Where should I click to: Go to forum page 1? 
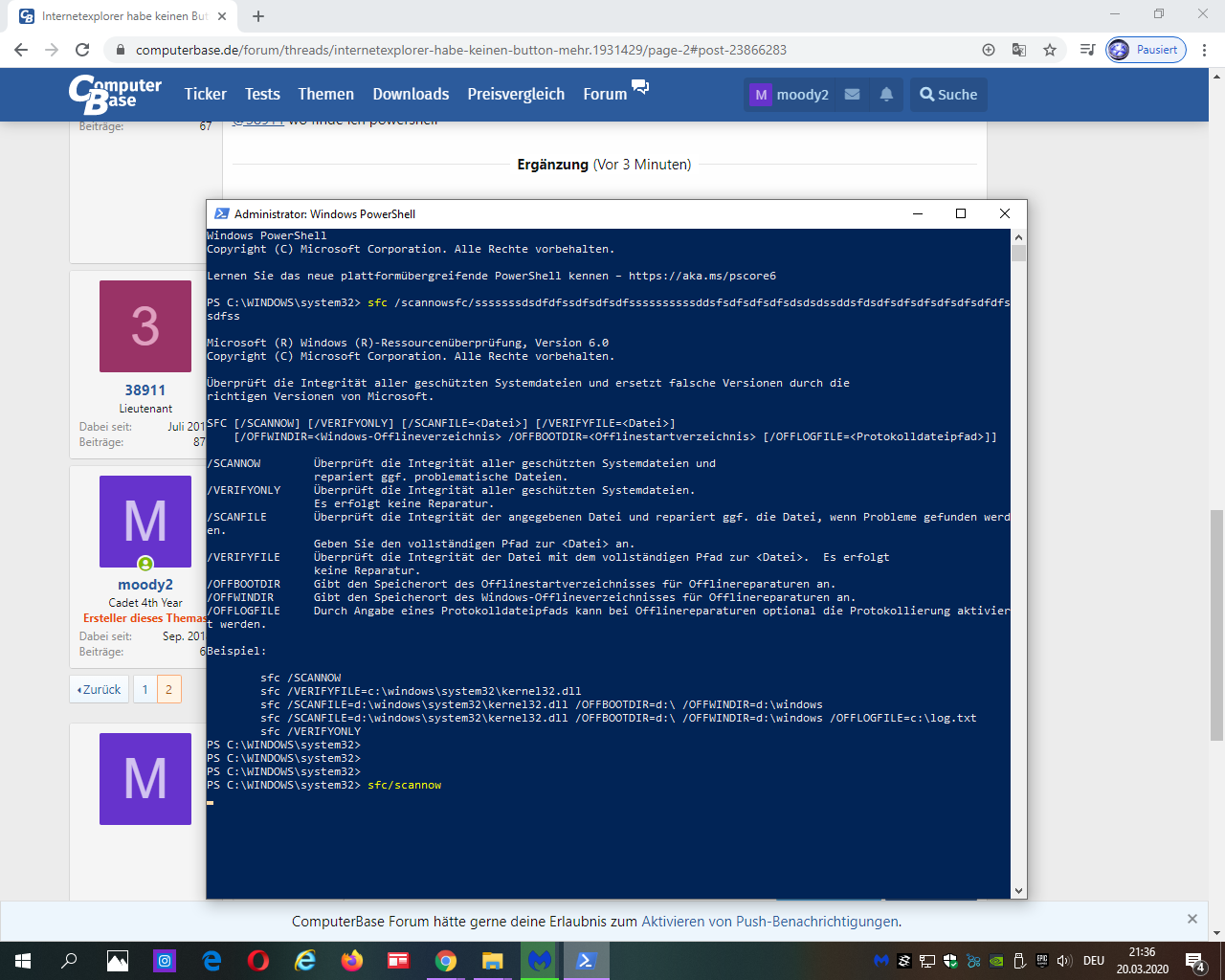145,689
